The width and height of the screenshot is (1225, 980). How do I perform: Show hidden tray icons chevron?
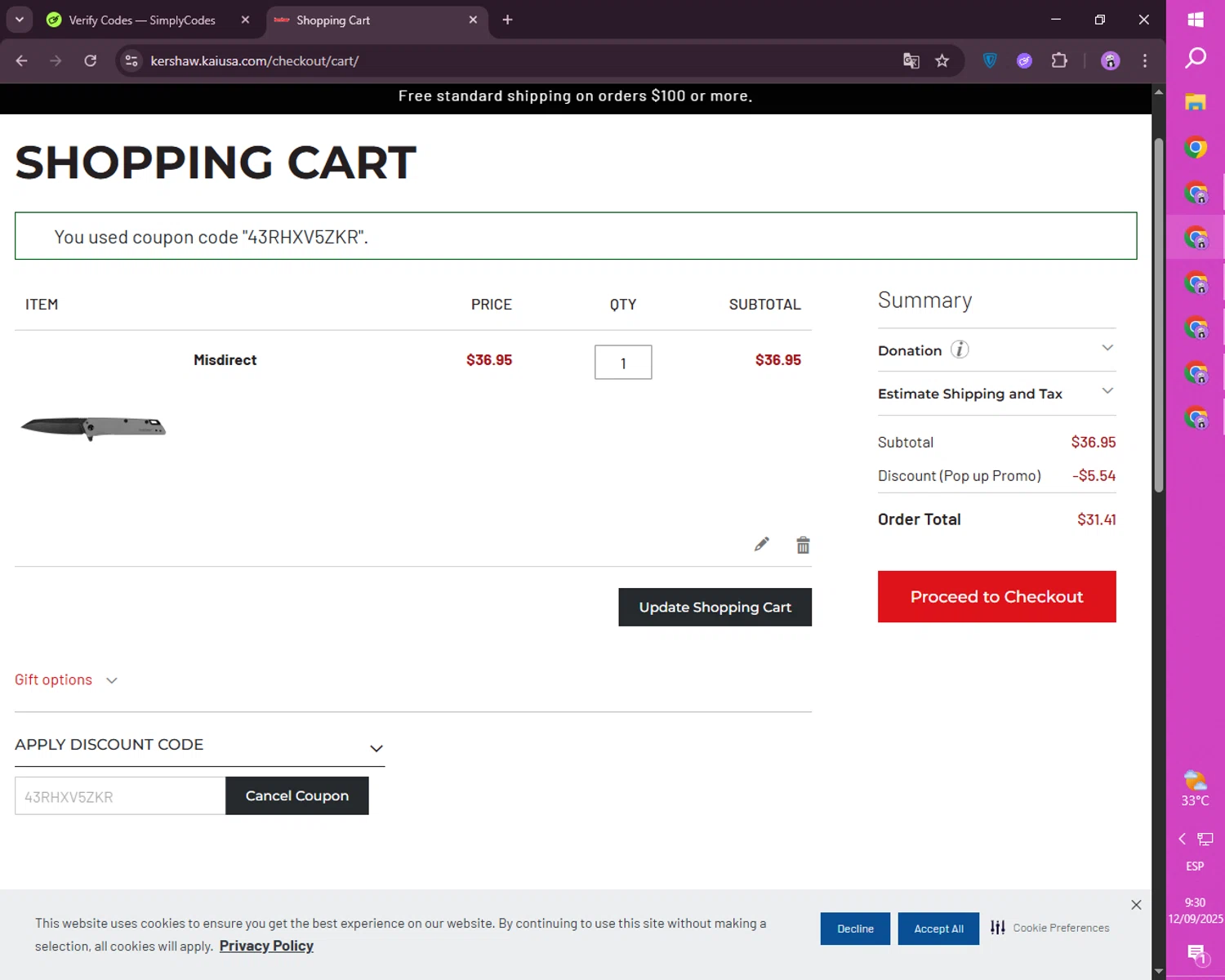[1182, 839]
